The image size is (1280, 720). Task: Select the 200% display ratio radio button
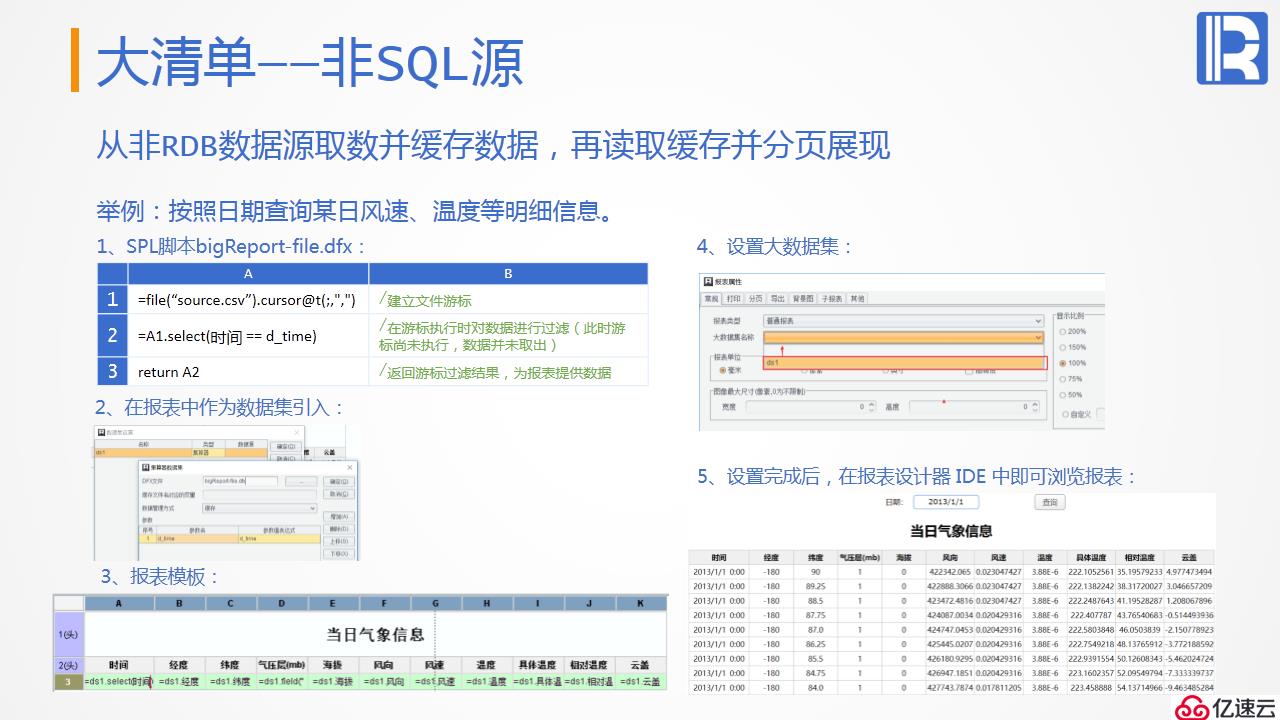pyautogui.click(x=1062, y=331)
